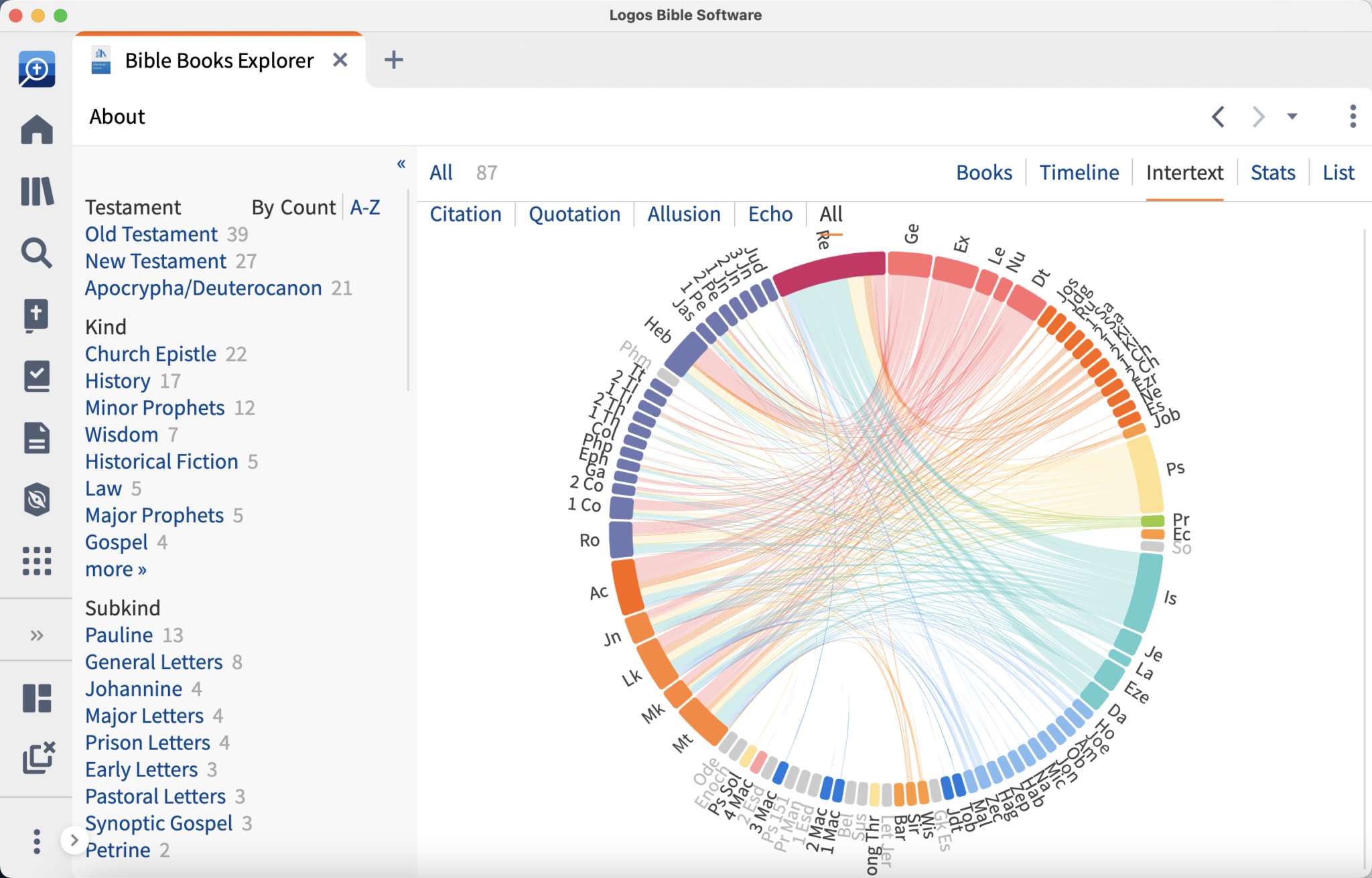The width and height of the screenshot is (1372, 878).
Task: Filter by Pastoral Letters
Action: (x=155, y=796)
